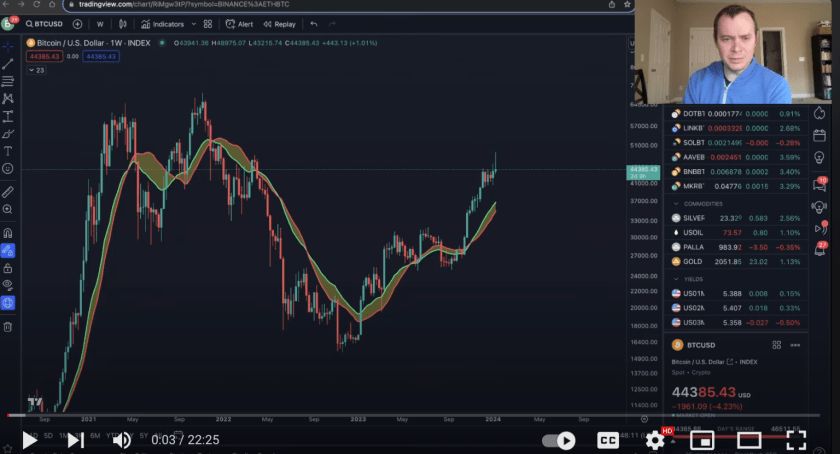Toggle the autoplay switch
This screenshot has width=840, height=454.
click(559, 441)
